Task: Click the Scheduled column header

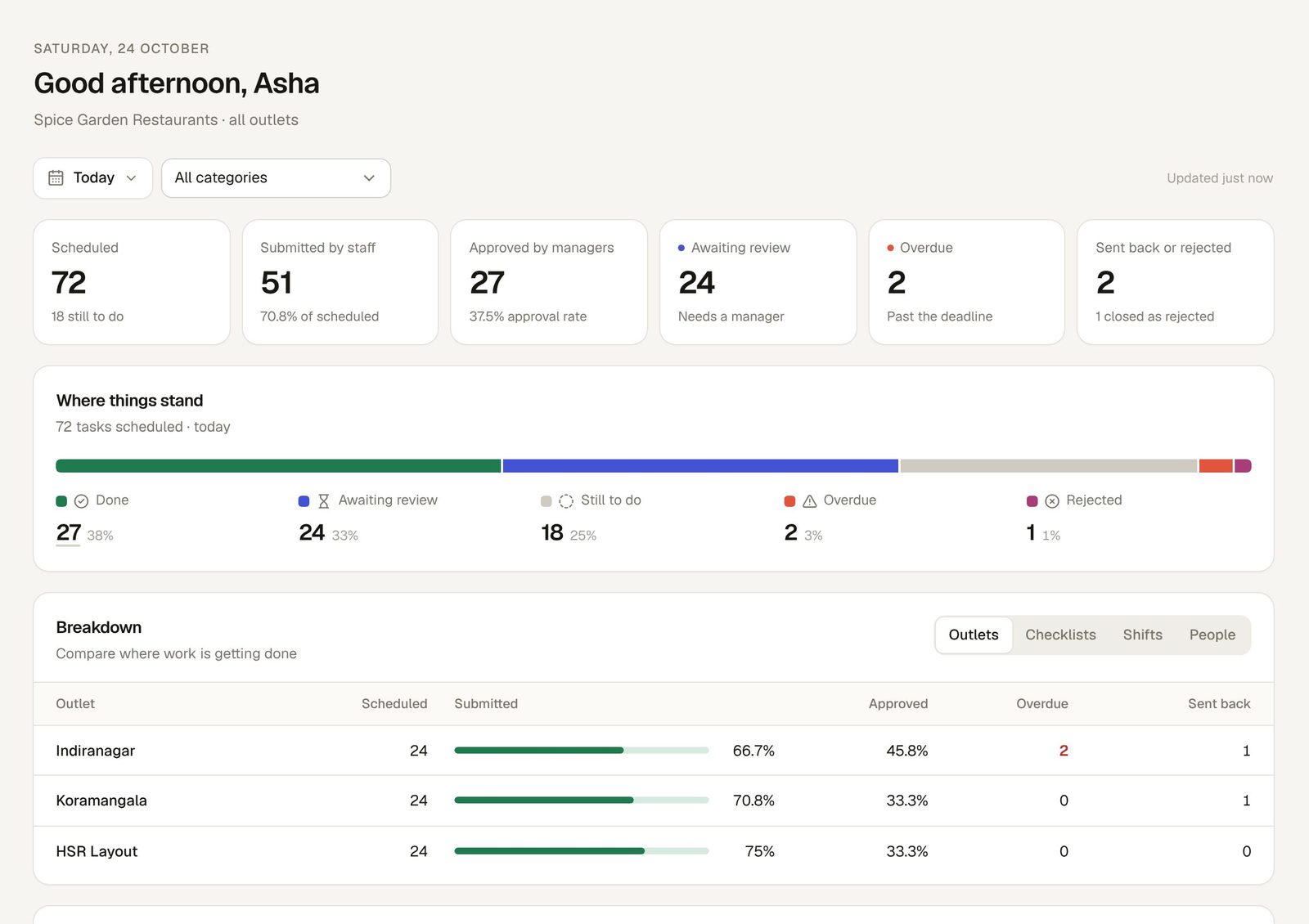Action: pyautogui.click(x=394, y=704)
